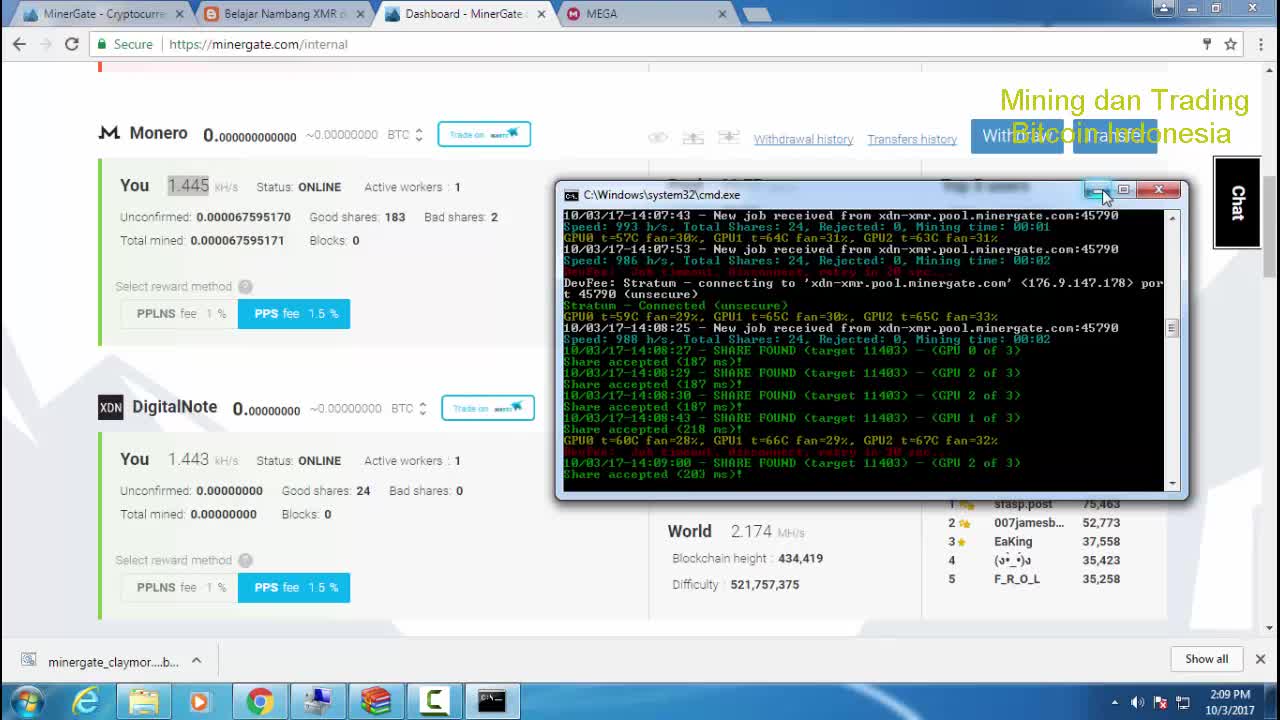The height and width of the screenshot is (720, 1280).
Task: Open File Explorer from the taskbar
Action: click(143, 701)
